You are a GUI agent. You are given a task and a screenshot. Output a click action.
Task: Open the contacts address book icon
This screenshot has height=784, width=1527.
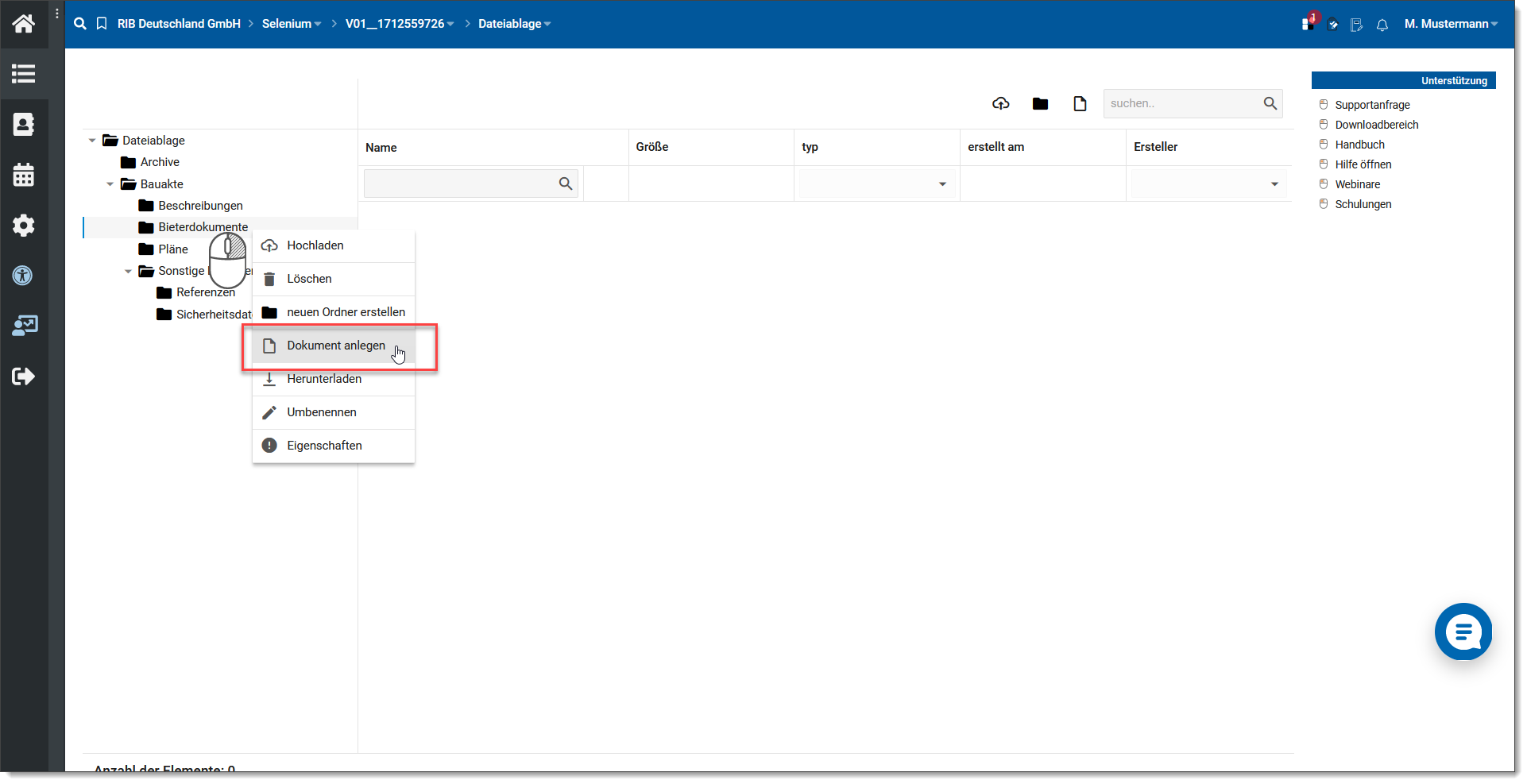pyautogui.click(x=24, y=125)
